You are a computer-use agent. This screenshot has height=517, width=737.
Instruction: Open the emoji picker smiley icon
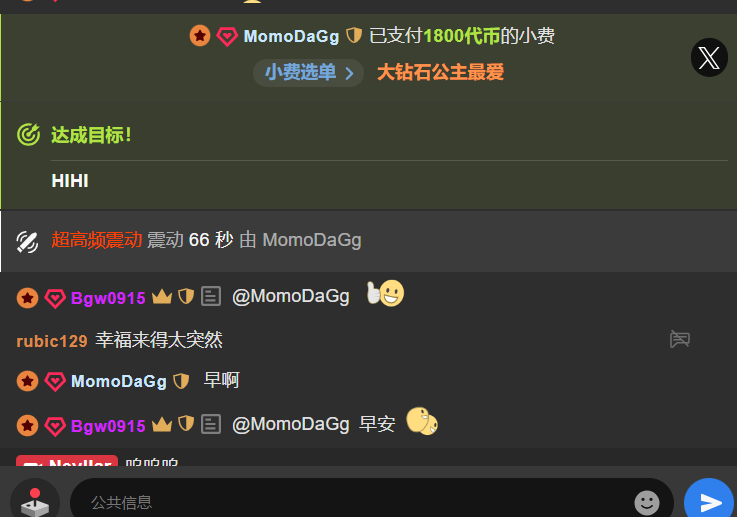[x=647, y=502]
